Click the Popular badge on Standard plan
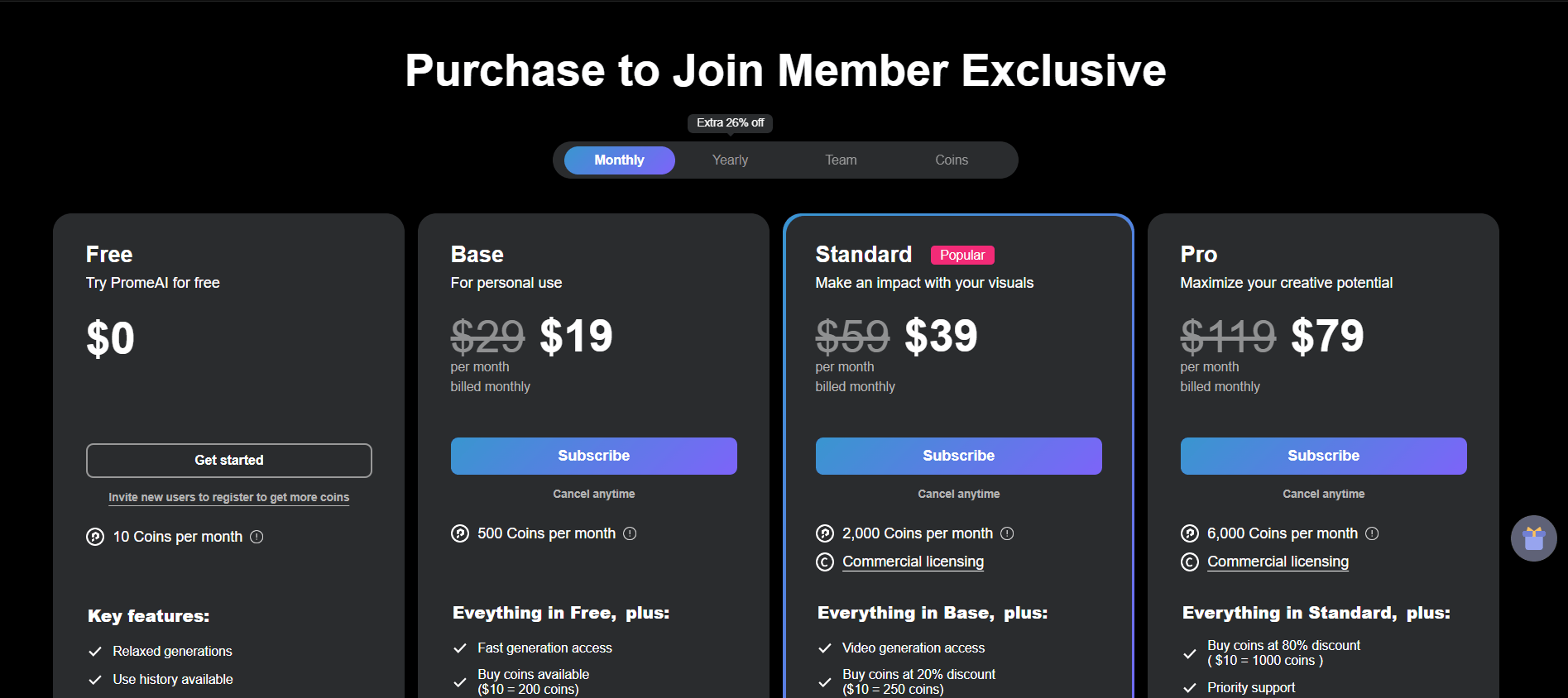 [961, 255]
